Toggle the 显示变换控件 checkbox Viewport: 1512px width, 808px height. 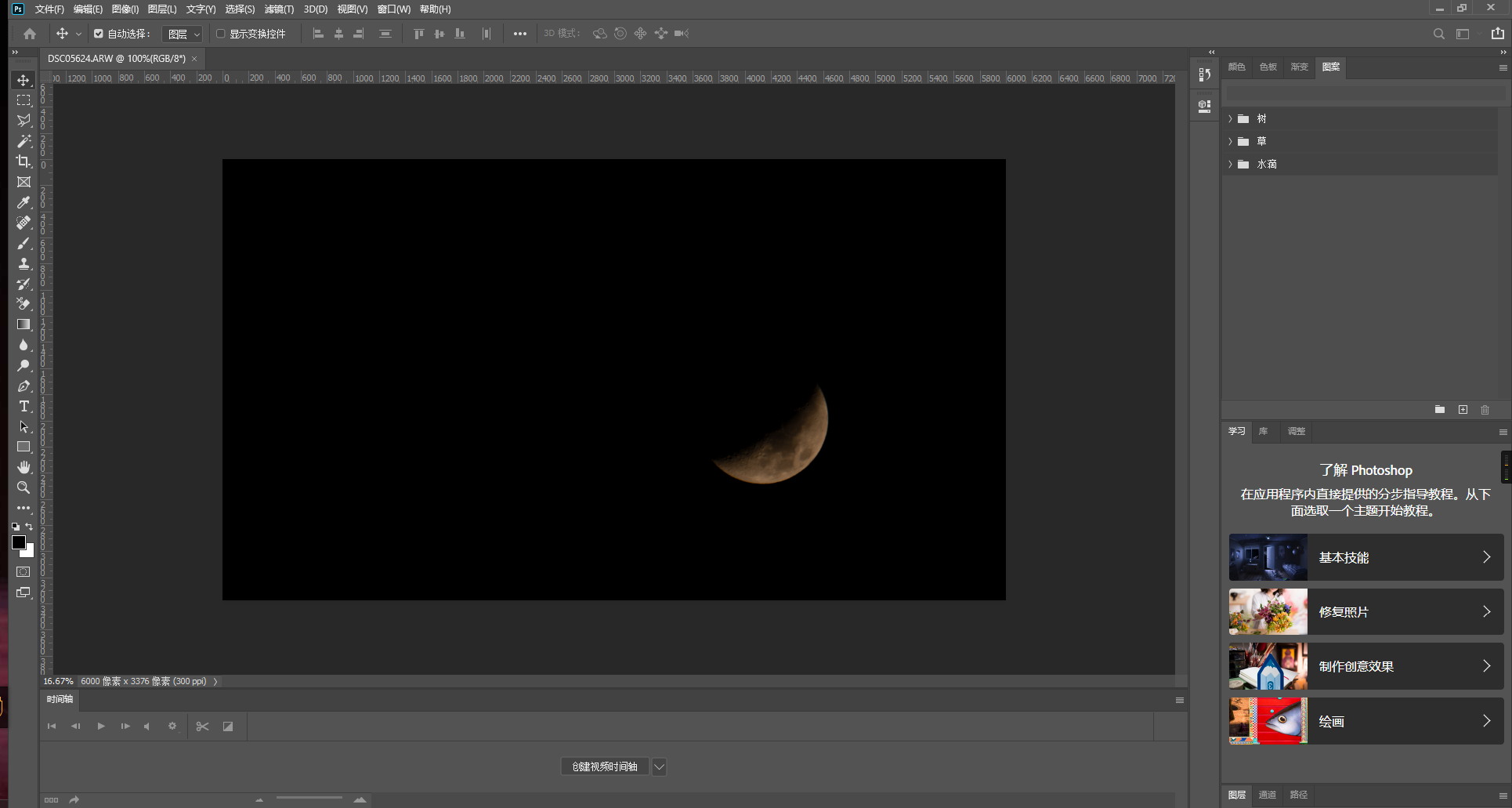[x=221, y=34]
